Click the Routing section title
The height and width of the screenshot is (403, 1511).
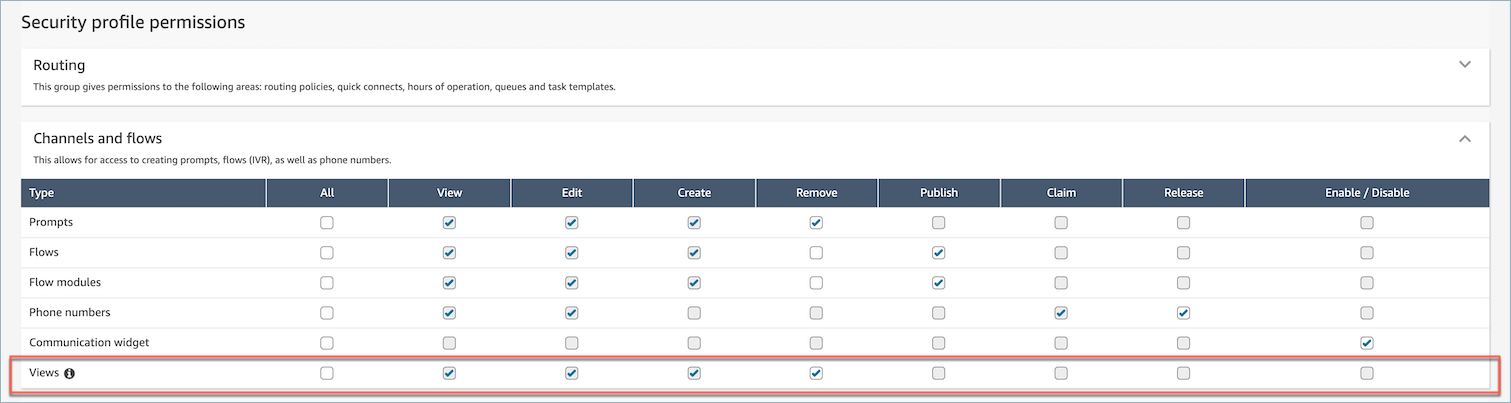pyautogui.click(x=59, y=65)
